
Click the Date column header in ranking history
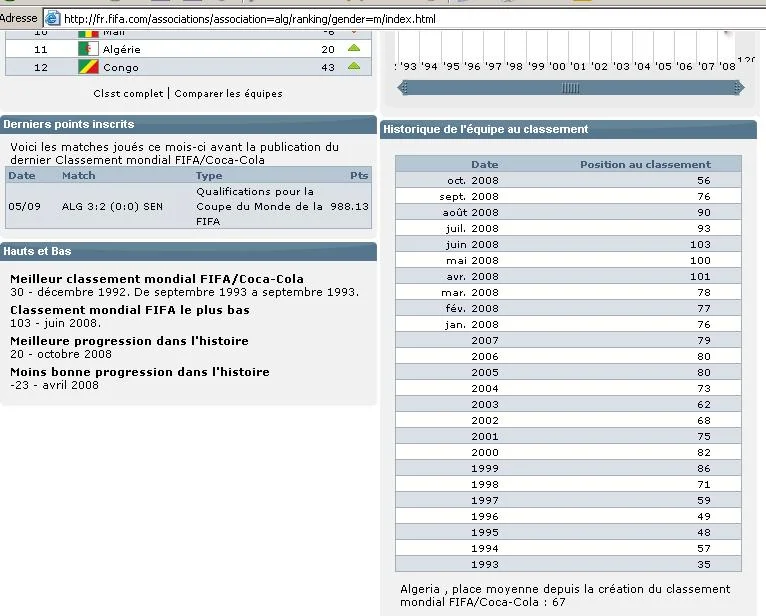pos(484,164)
